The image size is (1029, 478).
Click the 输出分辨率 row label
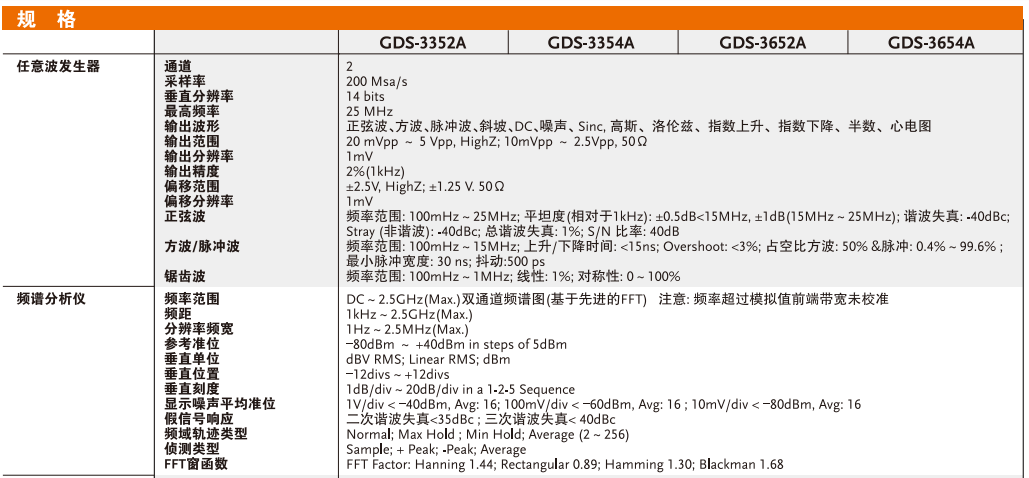coord(198,157)
